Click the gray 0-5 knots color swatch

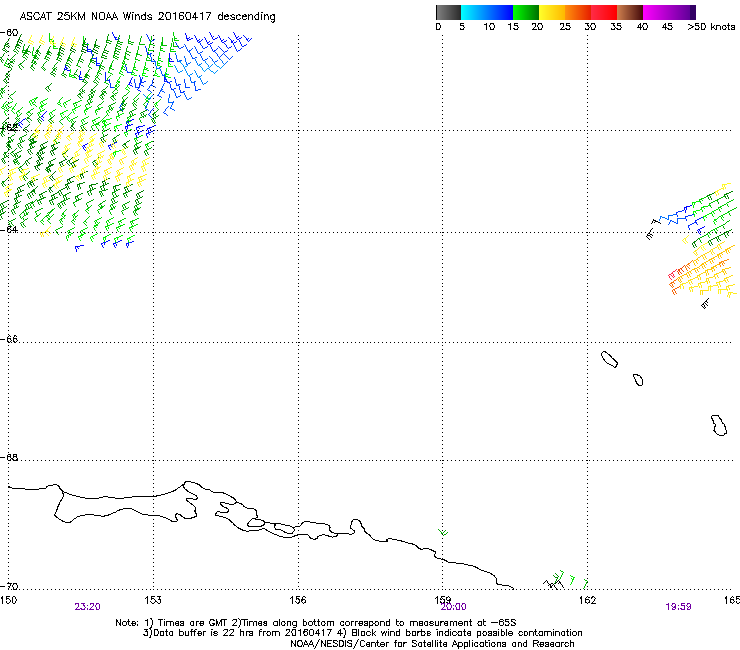[x=448, y=12]
